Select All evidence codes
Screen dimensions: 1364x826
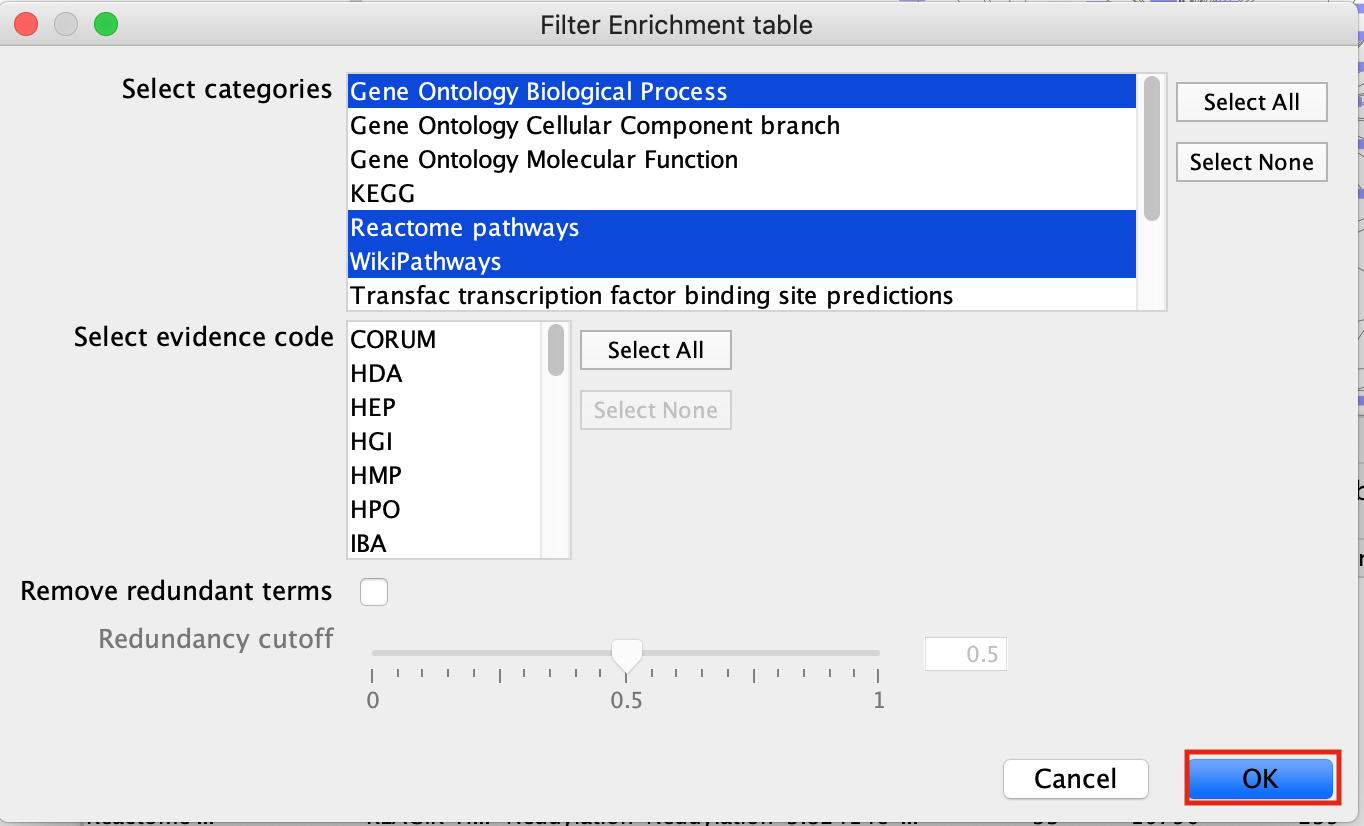click(655, 350)
